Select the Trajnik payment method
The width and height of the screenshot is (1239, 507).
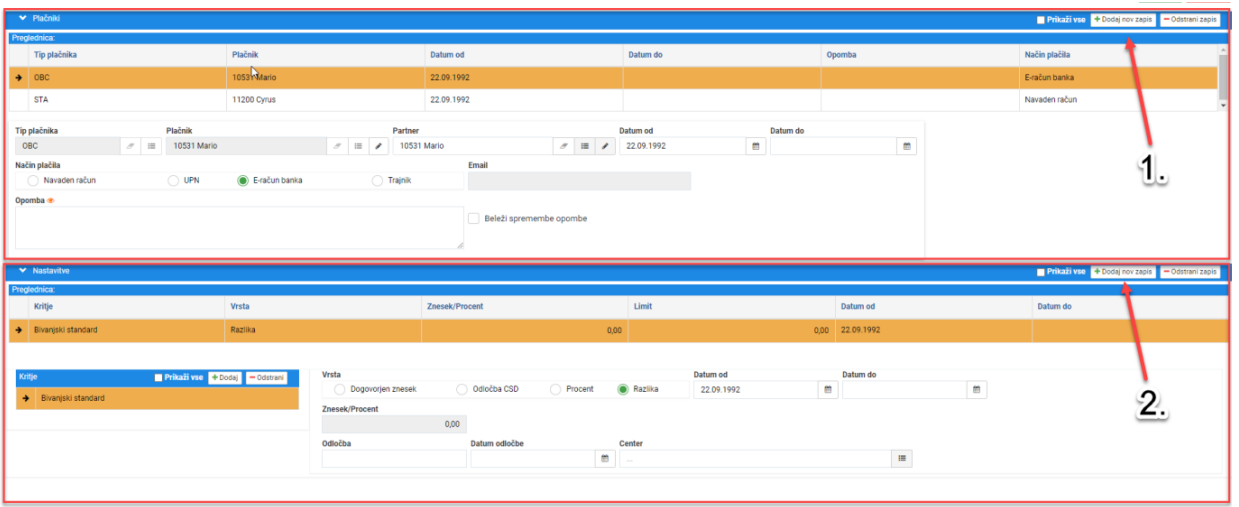(x=391, y=181)
